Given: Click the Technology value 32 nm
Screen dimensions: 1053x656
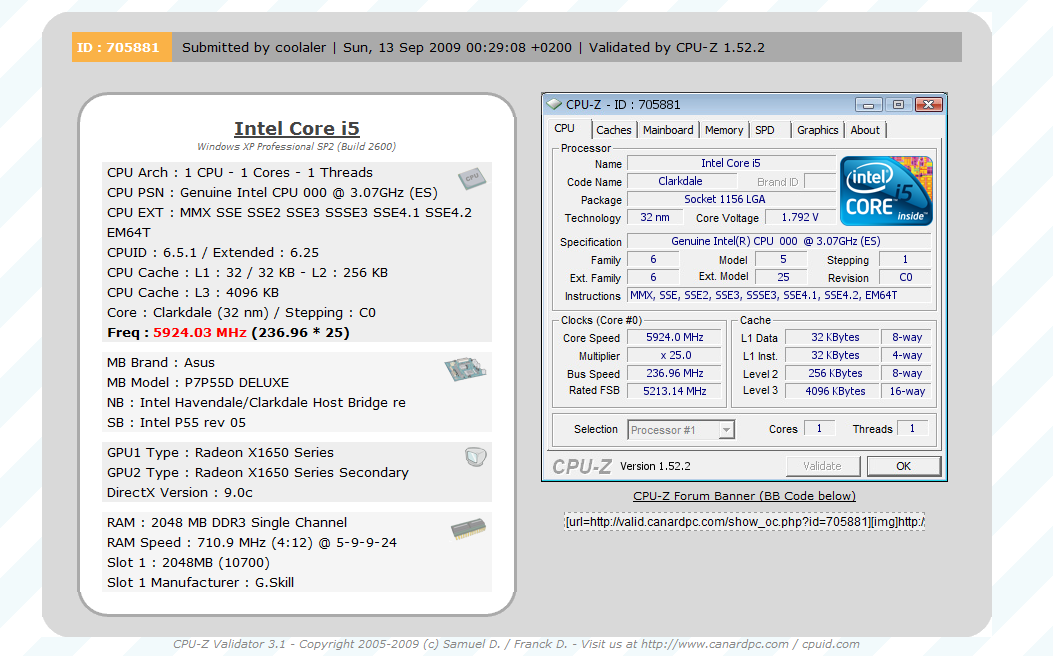Looking at the screenshot, I should tap(655, 218).
